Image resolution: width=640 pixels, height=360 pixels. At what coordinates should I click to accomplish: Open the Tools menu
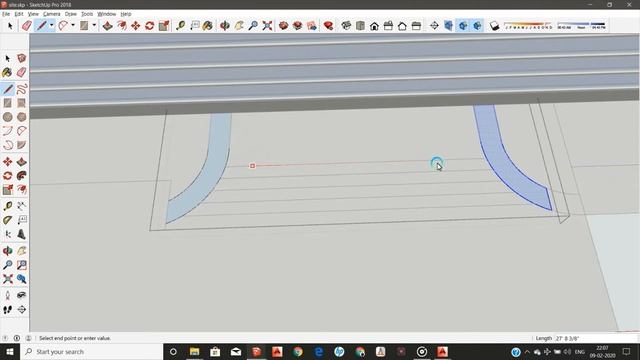point(87,14)
